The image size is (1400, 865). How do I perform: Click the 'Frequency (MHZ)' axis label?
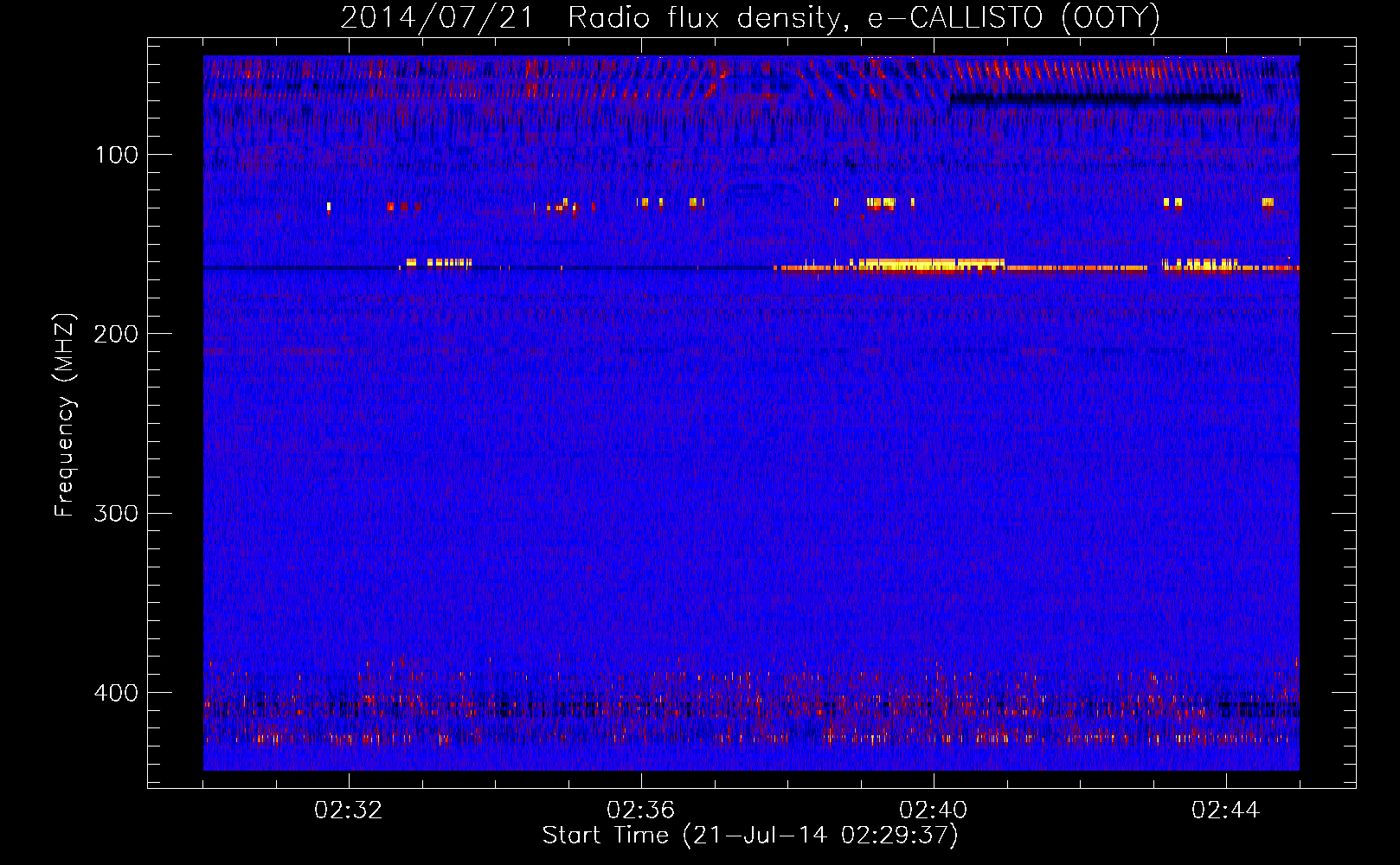point(65,415)
